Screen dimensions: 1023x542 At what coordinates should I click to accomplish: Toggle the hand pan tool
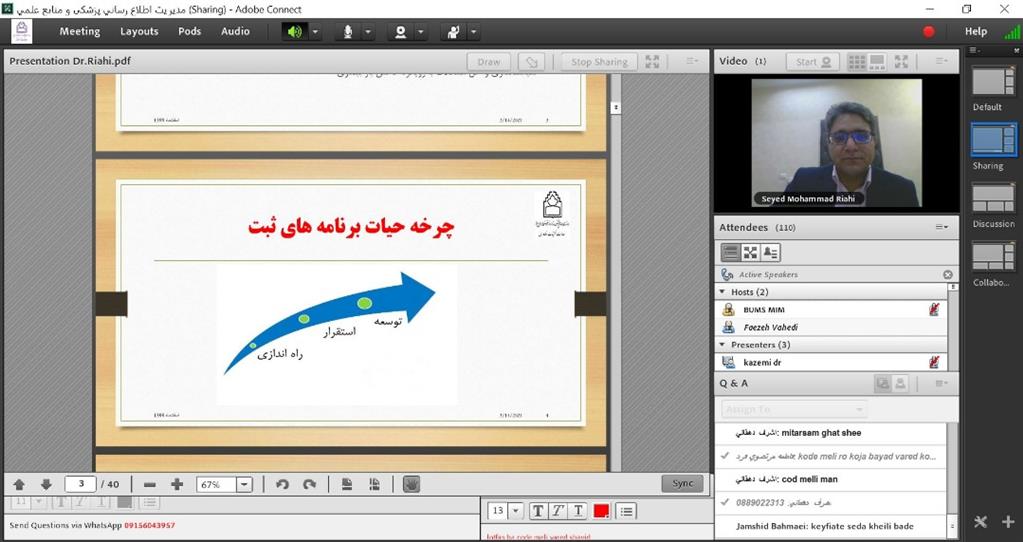click(411, 484)
